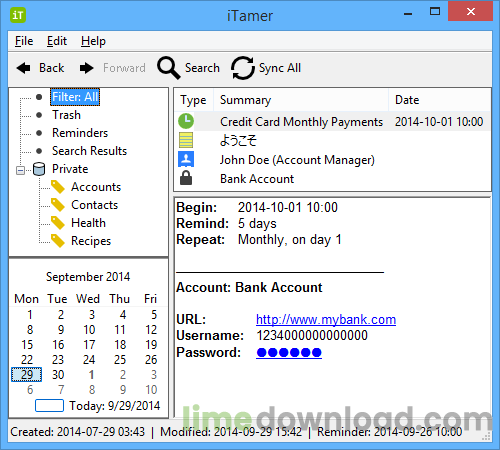Open the Help menu

click(x=93, y=41)
